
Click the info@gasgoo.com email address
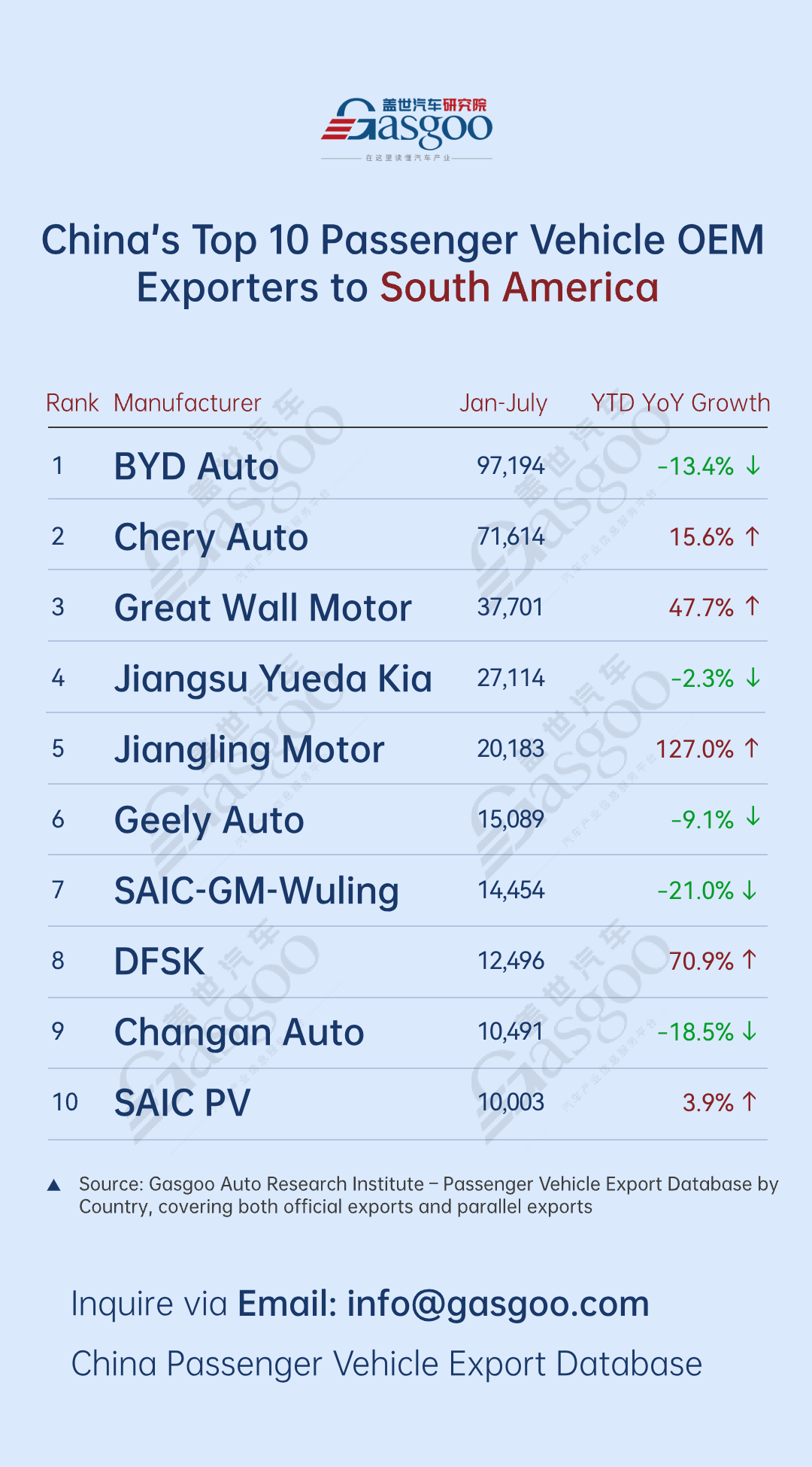point(498,1304)
